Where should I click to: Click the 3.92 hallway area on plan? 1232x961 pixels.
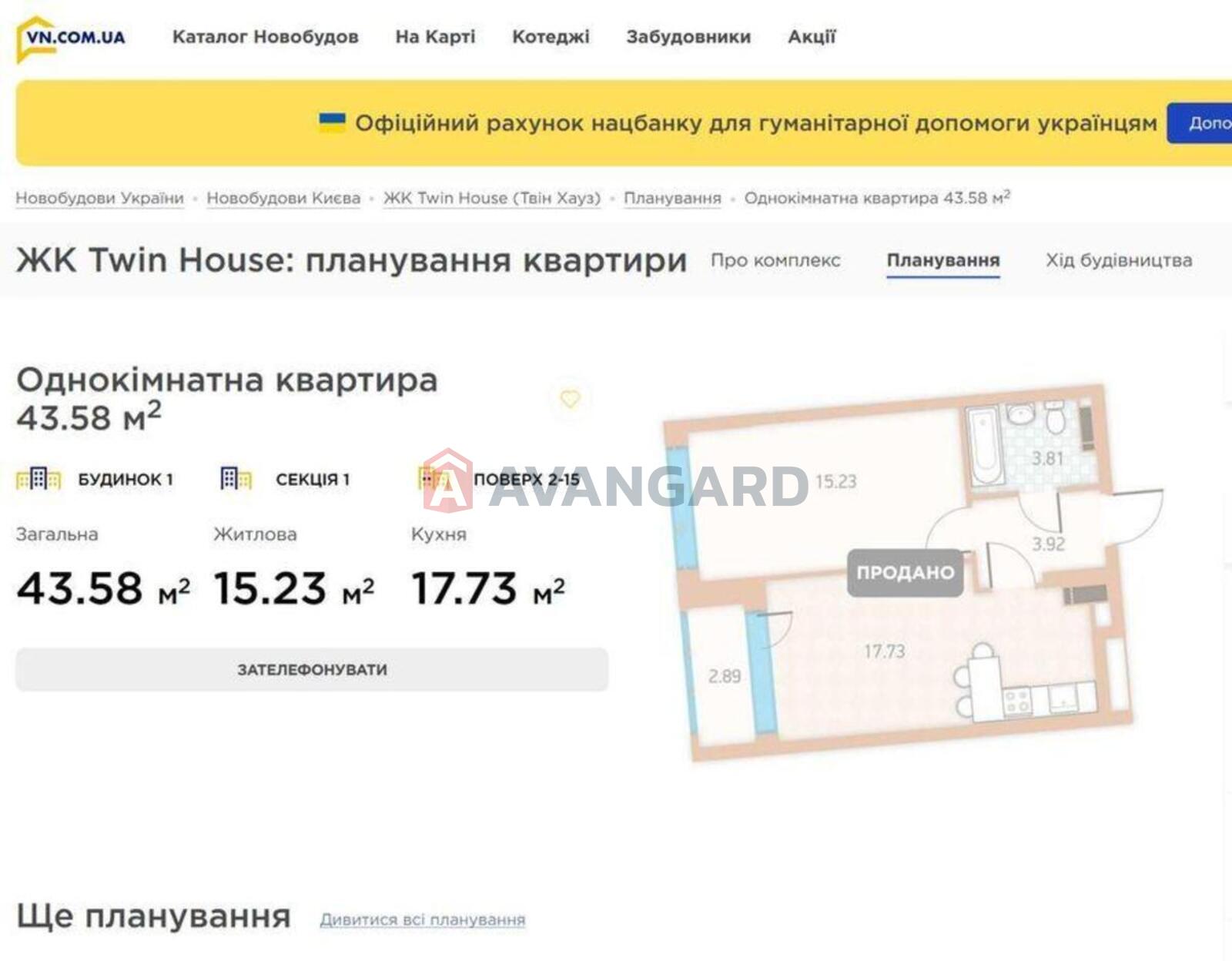pos(1048,544)
